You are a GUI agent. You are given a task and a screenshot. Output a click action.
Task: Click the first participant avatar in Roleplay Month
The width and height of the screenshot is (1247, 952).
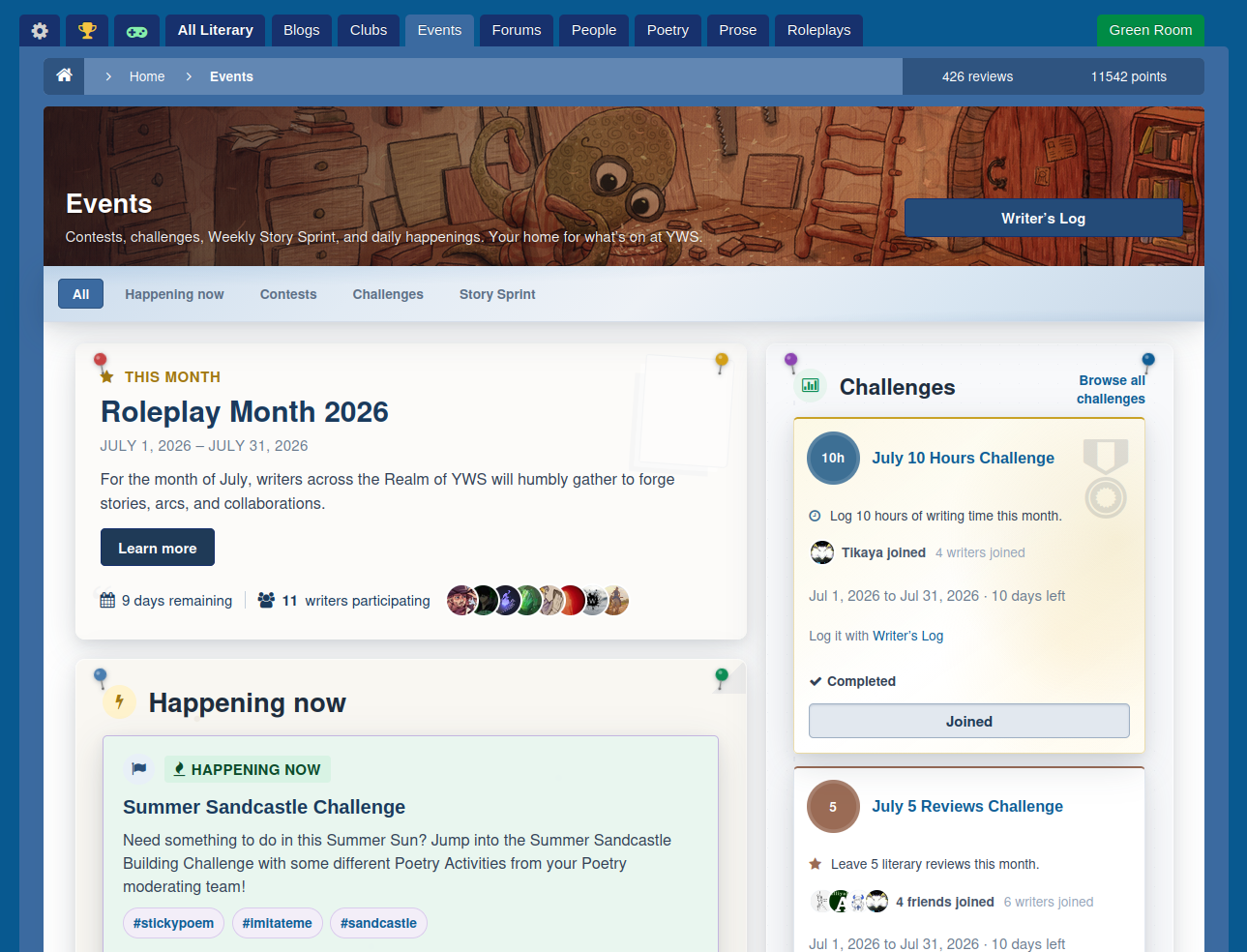tap(460, 600)
